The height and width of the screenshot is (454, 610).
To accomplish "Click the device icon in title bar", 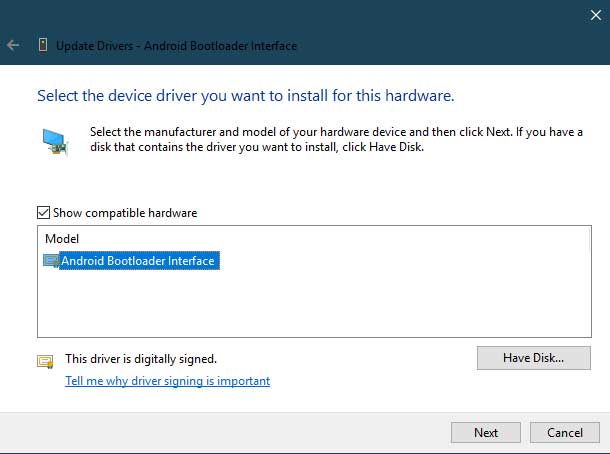I will click(x=43, y=45).
